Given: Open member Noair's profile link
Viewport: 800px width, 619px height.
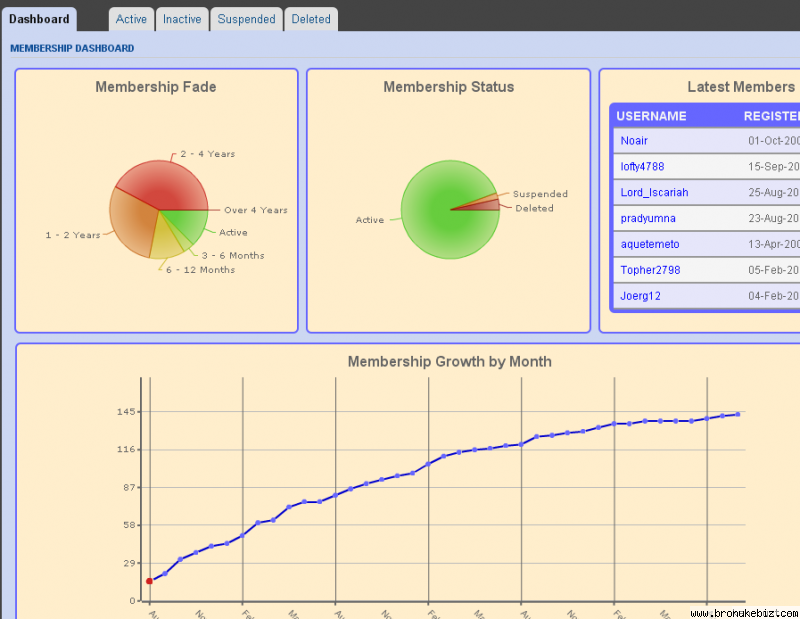Looking at the screenshot, I should pos(634,141).
